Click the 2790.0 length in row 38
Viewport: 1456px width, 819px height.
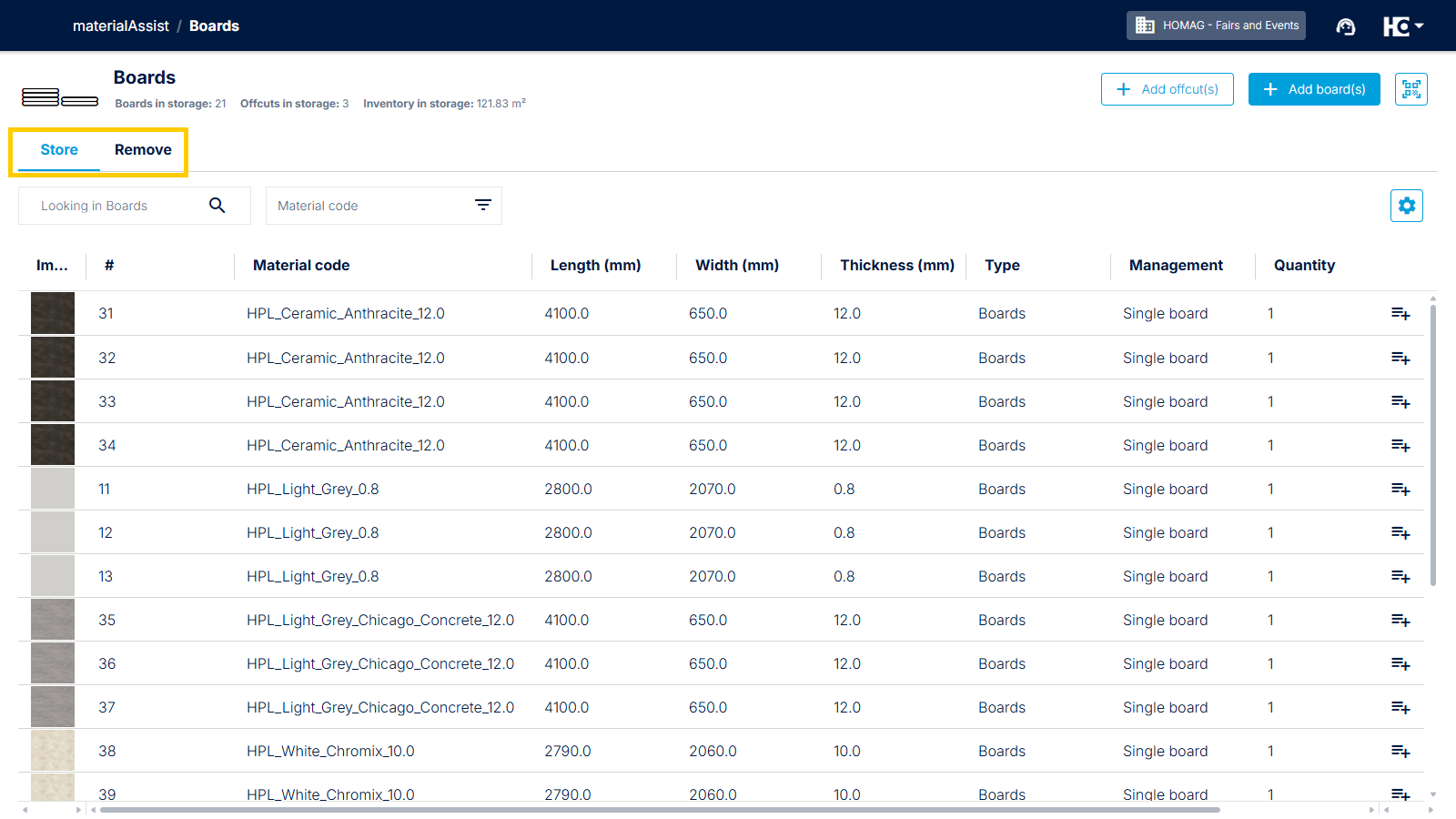point(567,752)
